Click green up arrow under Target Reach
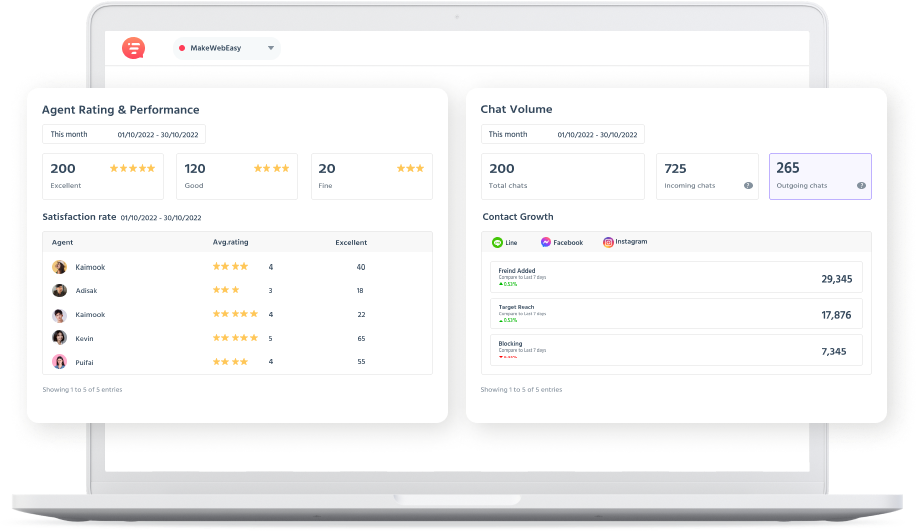Image resolution: width=919 pixels, height=531 pixels. tap(501, 321)
